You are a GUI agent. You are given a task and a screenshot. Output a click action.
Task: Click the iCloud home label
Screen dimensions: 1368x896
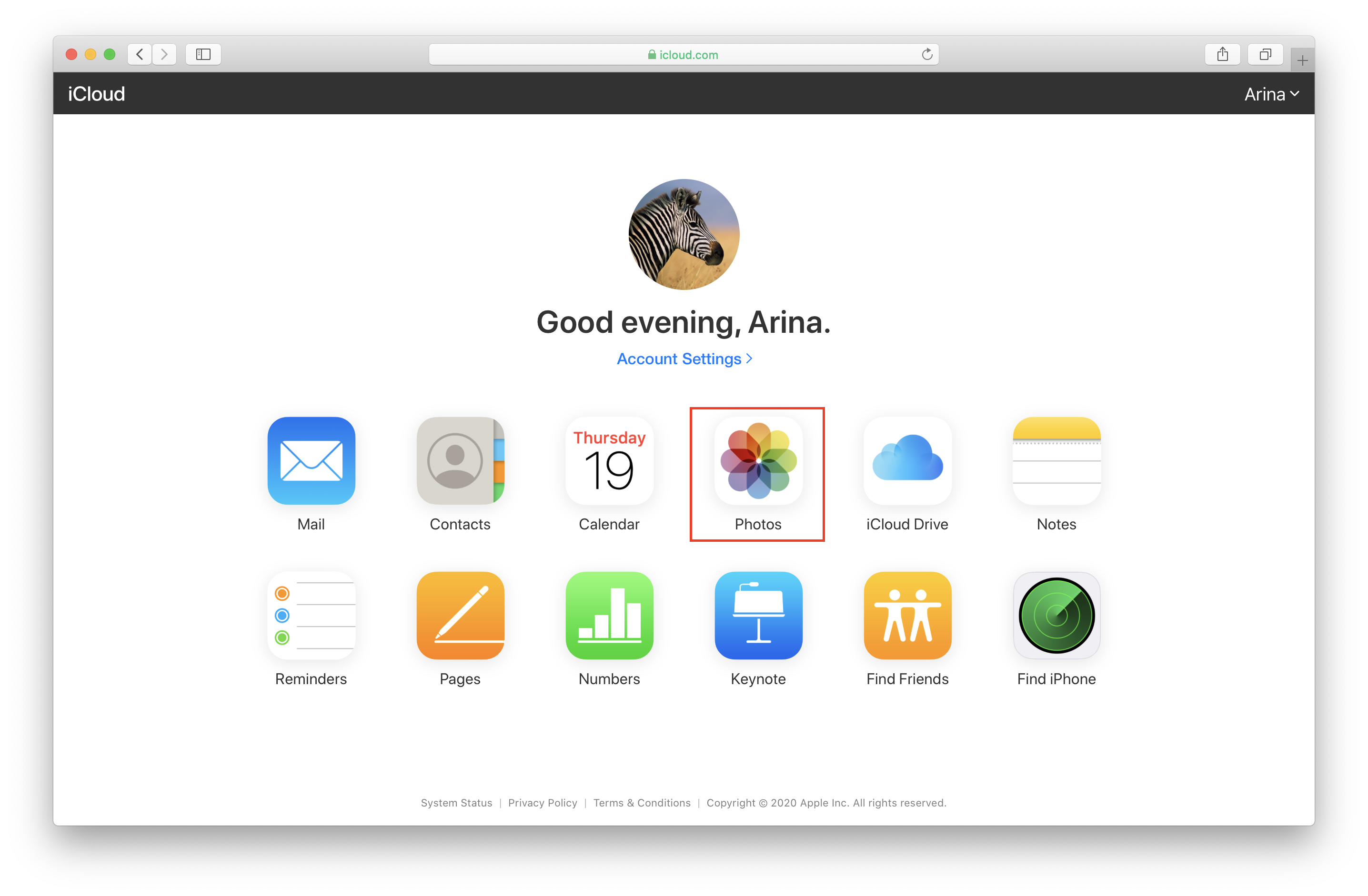tap(95, 94)
